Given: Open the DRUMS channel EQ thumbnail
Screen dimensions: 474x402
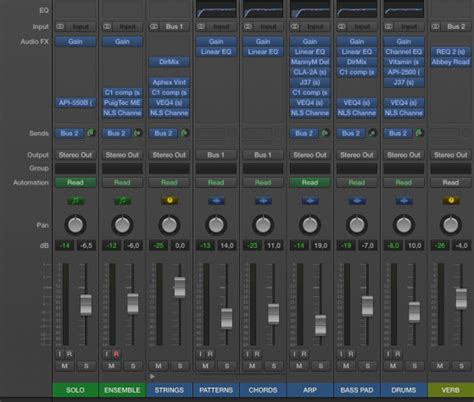Looking at the screenshot, I should click(404, 9).
